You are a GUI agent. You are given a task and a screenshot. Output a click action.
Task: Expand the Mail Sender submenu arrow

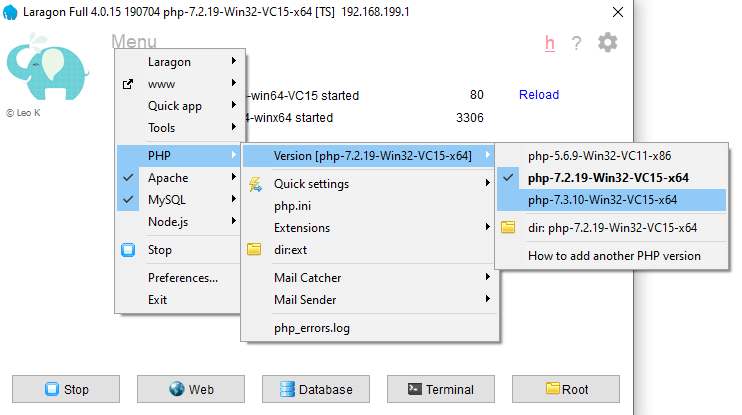pos(487,299)
